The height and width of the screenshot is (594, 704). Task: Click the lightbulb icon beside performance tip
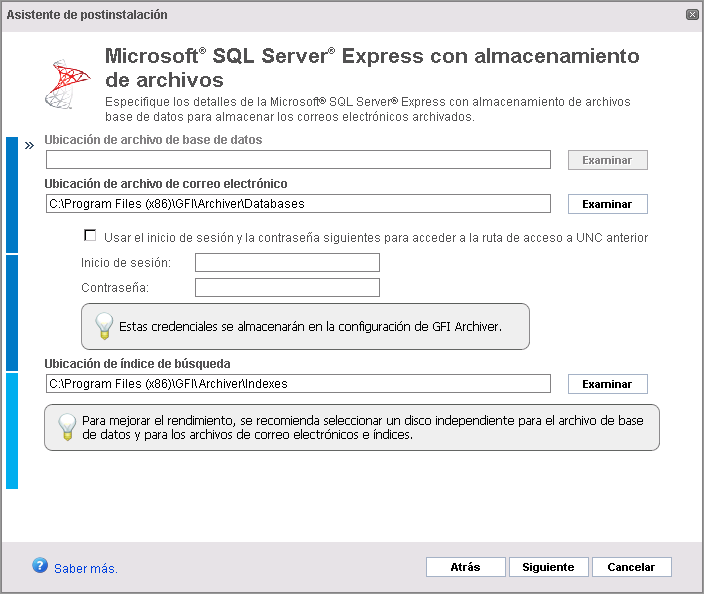tap(67, 427)
